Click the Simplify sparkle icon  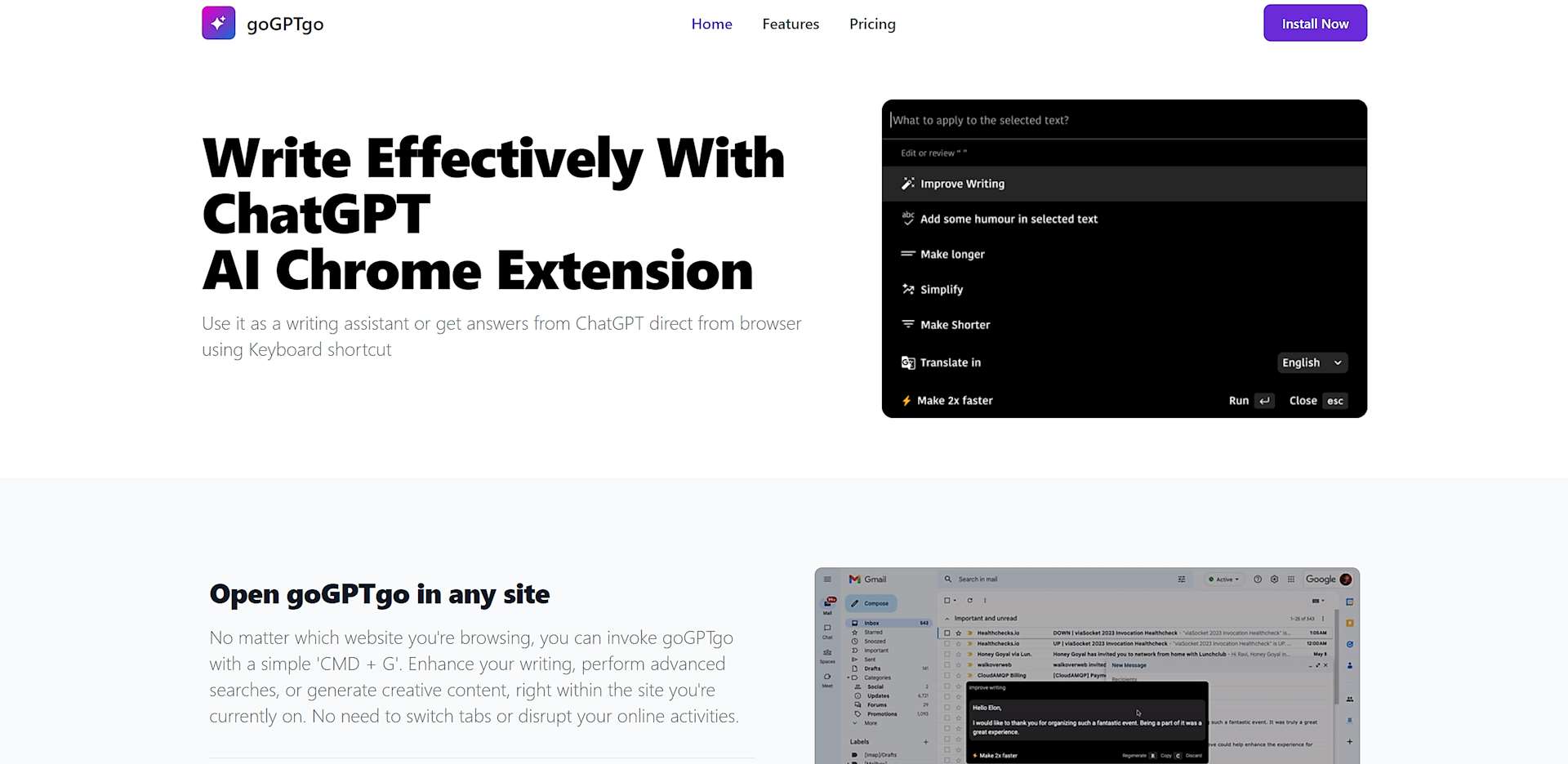click(907, 289)
